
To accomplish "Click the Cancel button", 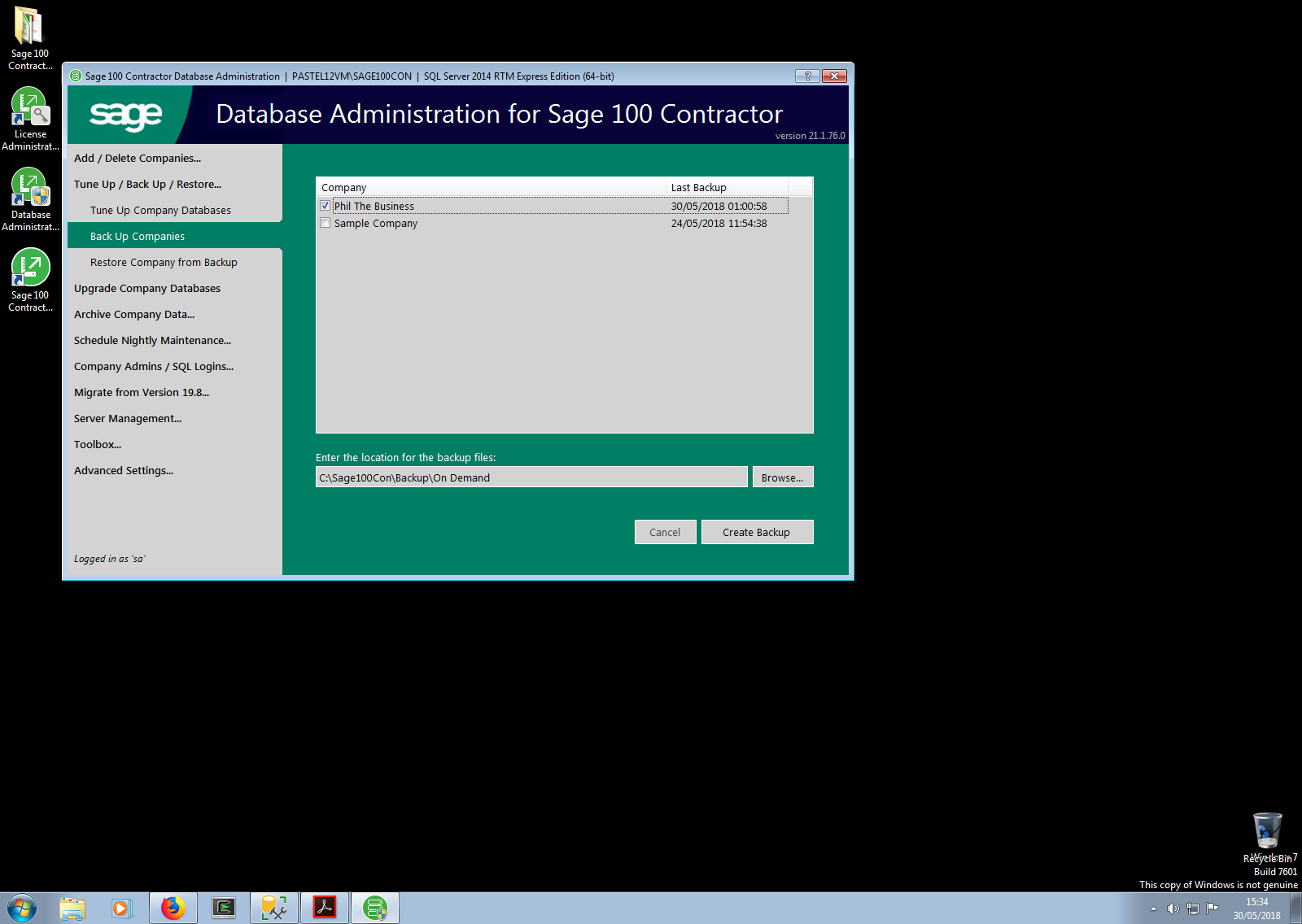I will coord(666,532).
